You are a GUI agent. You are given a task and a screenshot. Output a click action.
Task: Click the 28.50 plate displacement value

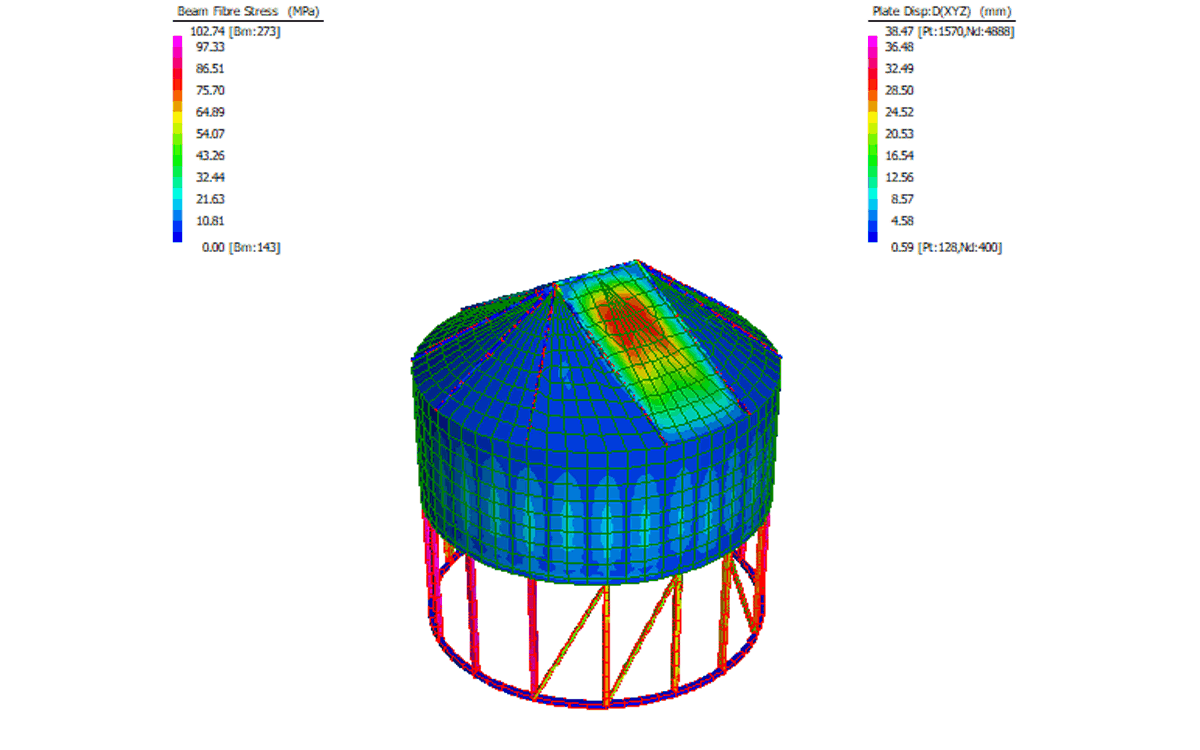[x=900, y=90]
